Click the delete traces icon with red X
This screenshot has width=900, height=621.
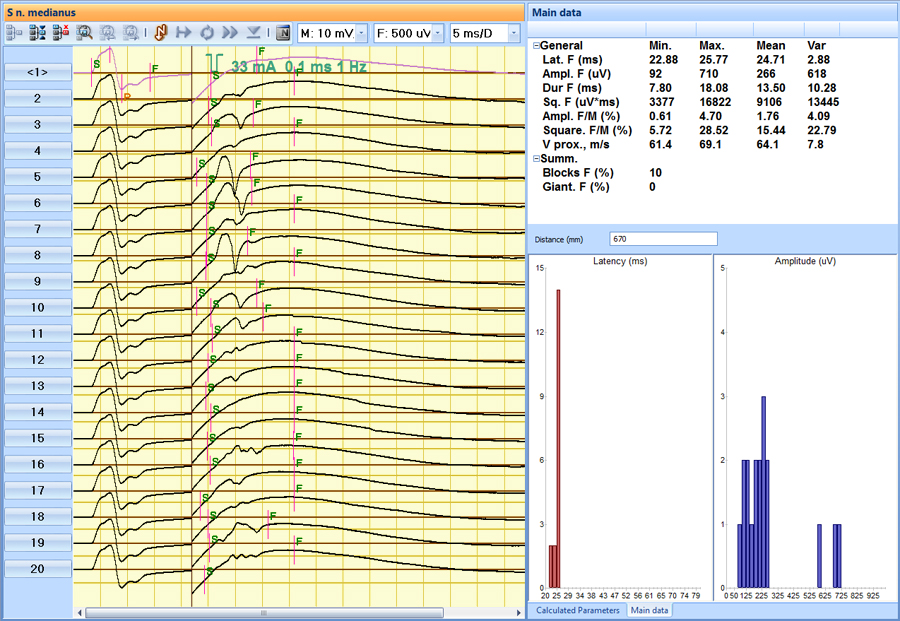(x=60, y=33)
